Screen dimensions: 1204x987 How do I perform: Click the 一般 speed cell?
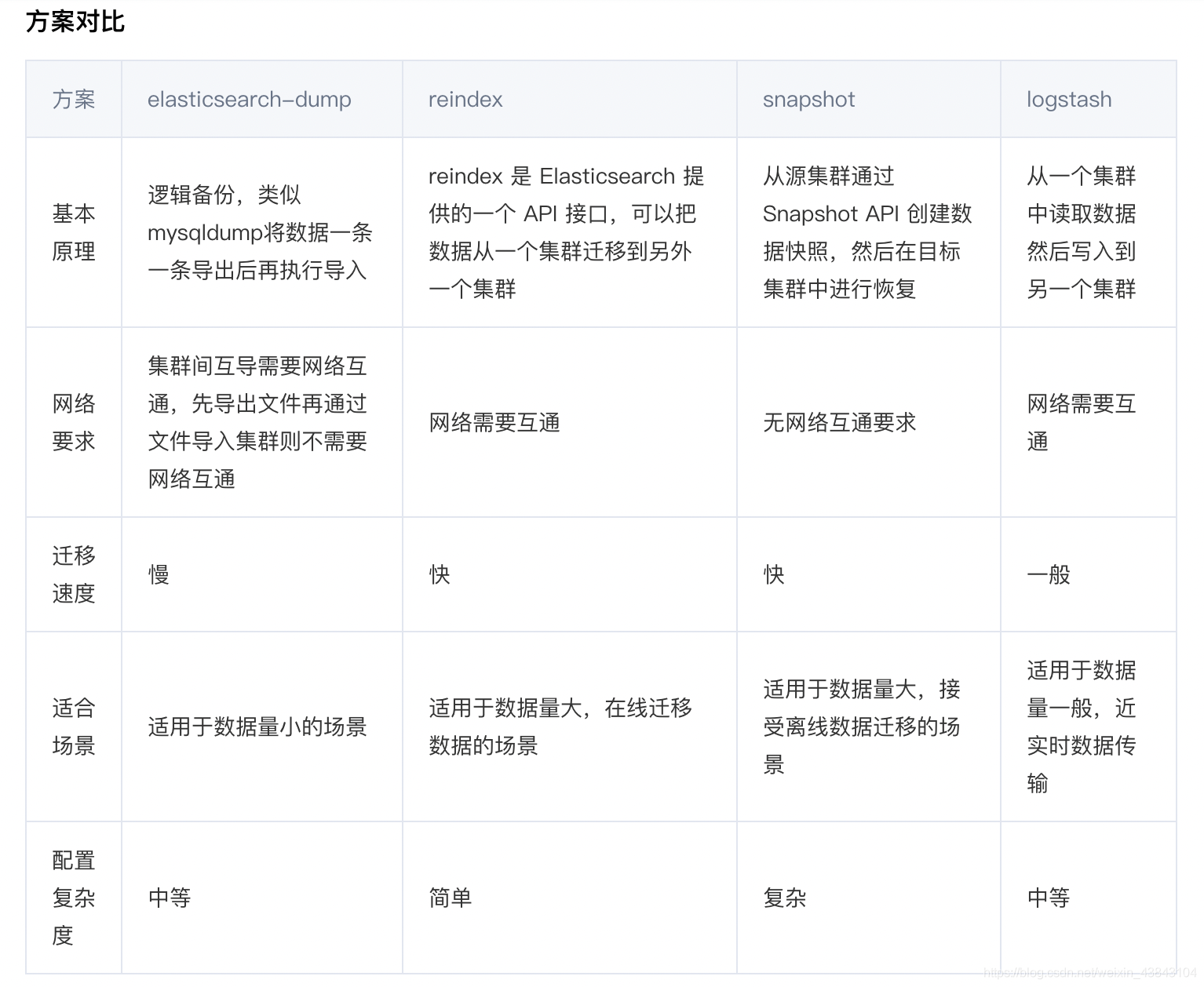[1089, 574]
